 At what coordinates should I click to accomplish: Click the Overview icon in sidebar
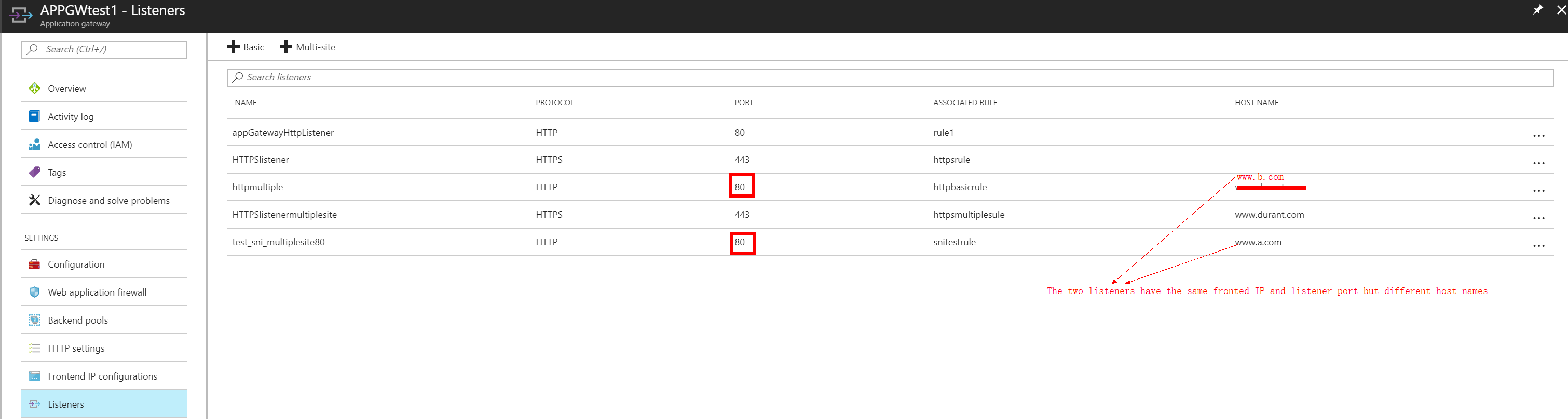tap(35, 88)
